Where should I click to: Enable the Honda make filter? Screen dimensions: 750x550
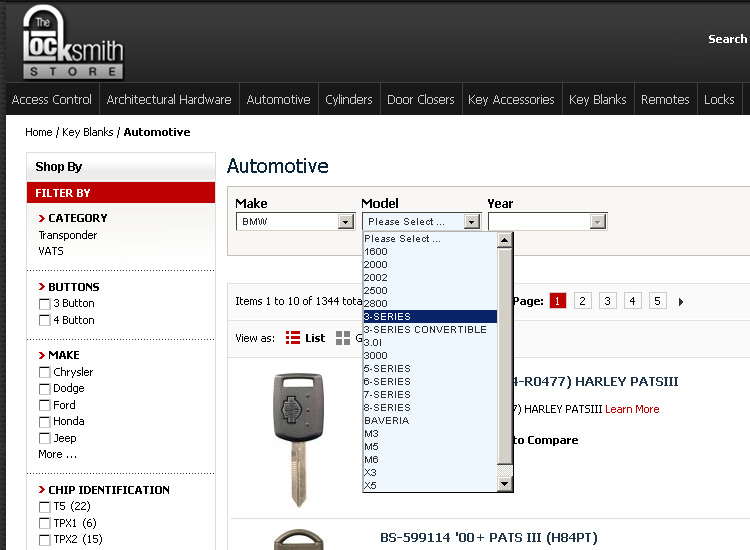click(x=44, y=422)
